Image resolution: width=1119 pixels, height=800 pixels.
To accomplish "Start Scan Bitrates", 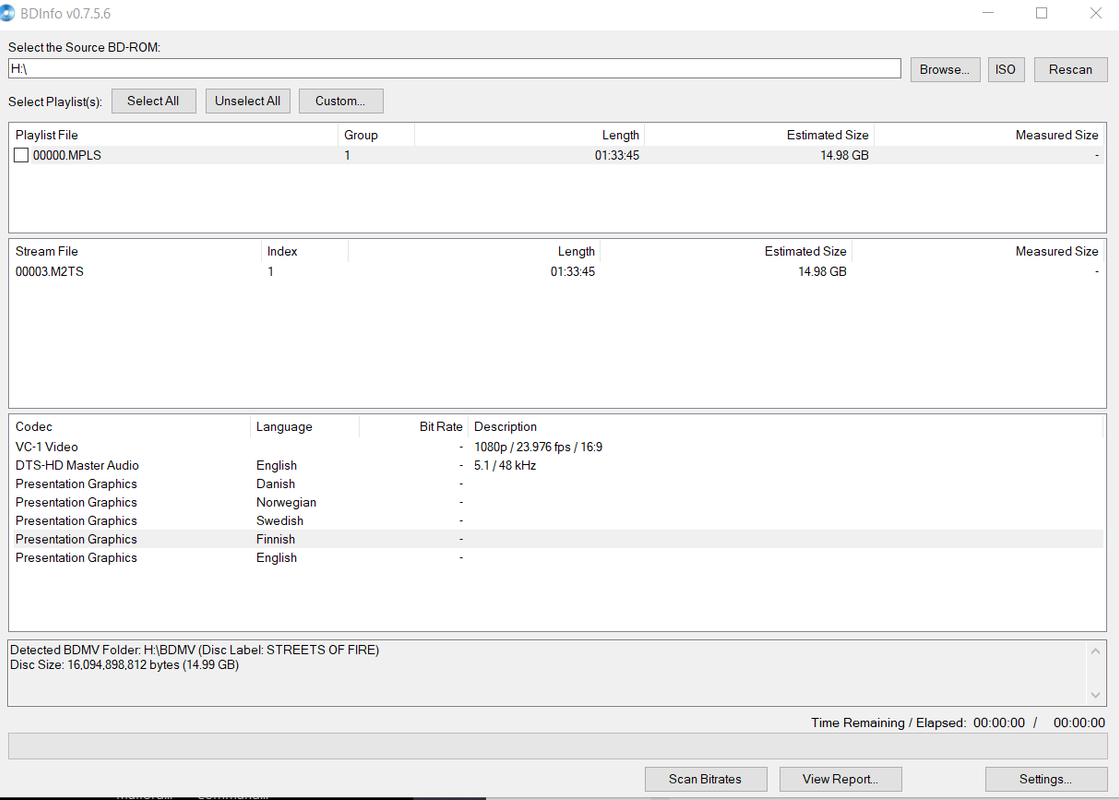I will [x=706, y=779].
